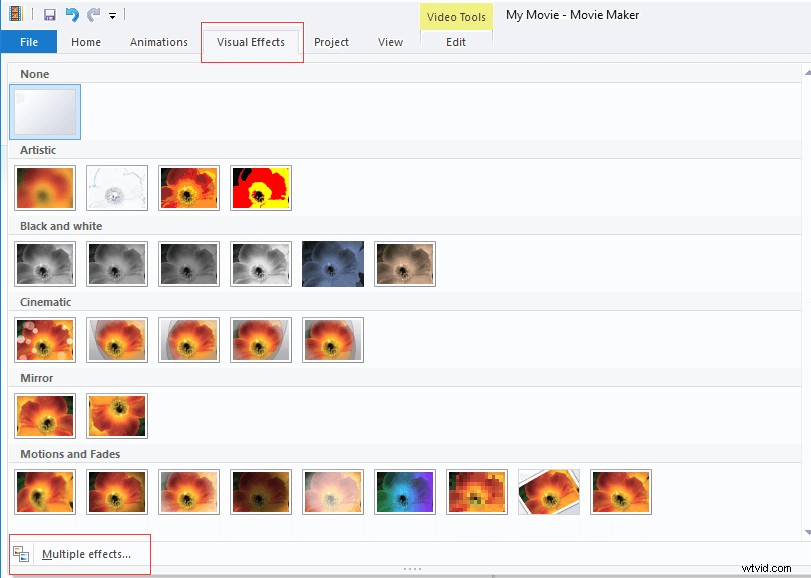This screenshot has width=811, height=578.
Task: Apply the first Black and white effect
Action: [44, 263]
